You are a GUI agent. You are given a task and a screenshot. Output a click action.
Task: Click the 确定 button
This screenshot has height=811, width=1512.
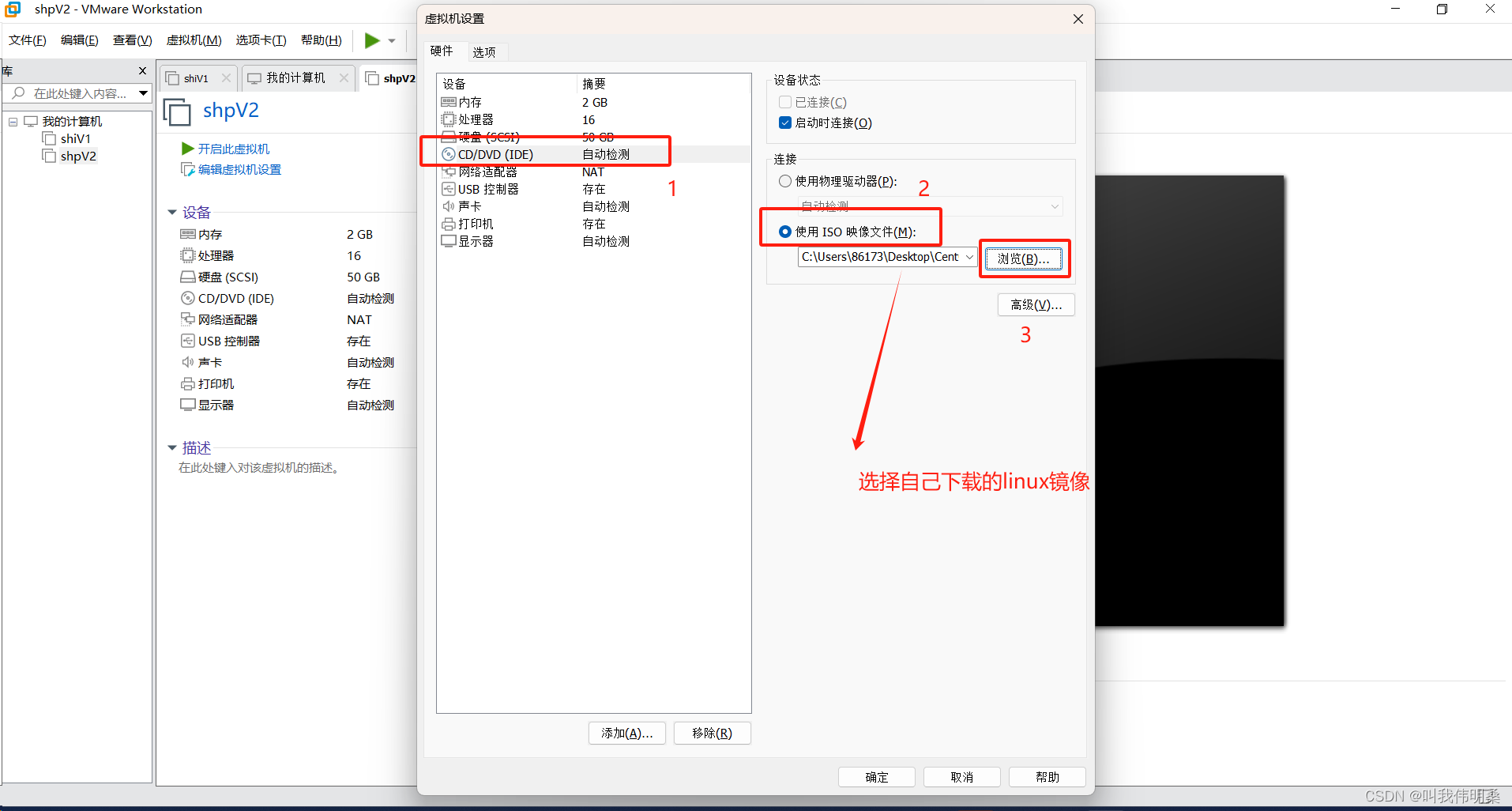tap(877, 777)
